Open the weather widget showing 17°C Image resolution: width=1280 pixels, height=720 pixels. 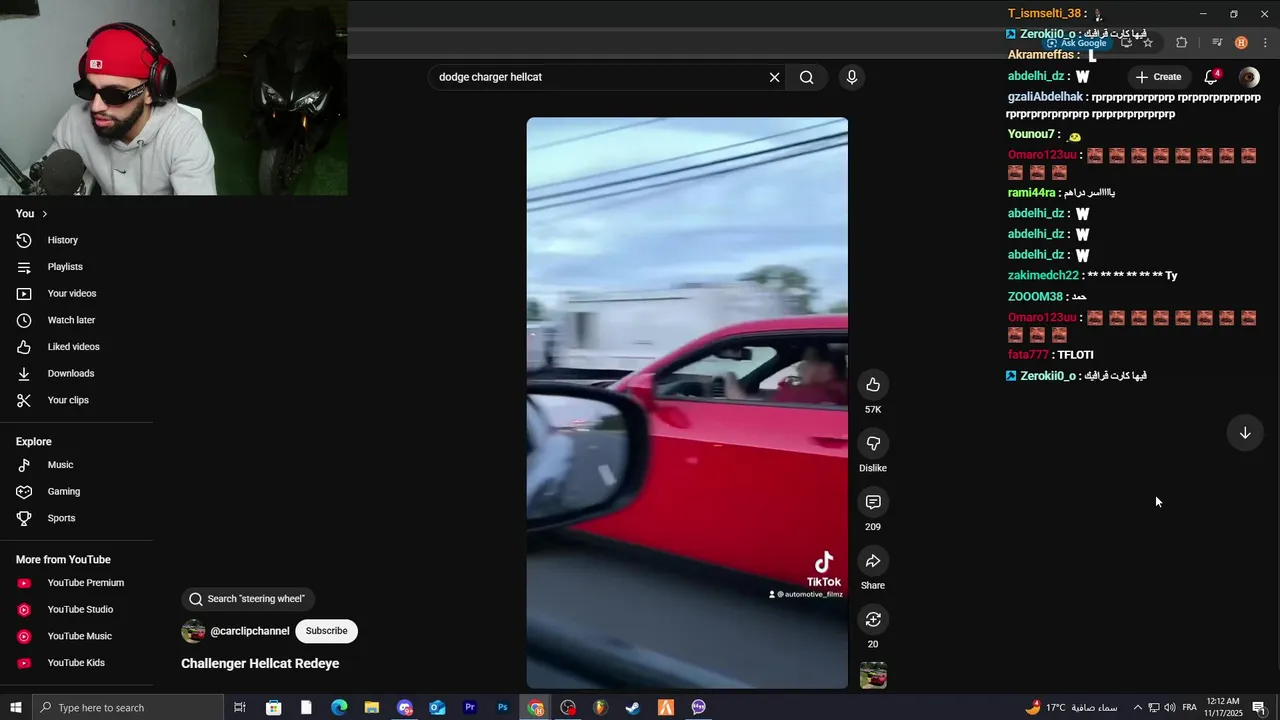[1071, 708]
